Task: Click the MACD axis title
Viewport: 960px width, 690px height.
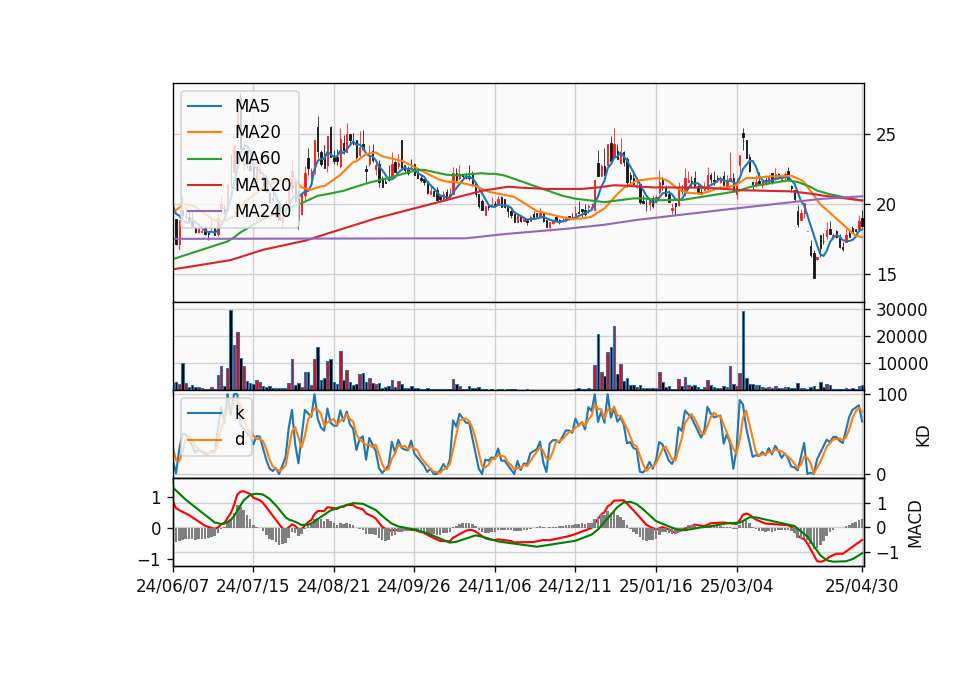Action: pos(915,524)
